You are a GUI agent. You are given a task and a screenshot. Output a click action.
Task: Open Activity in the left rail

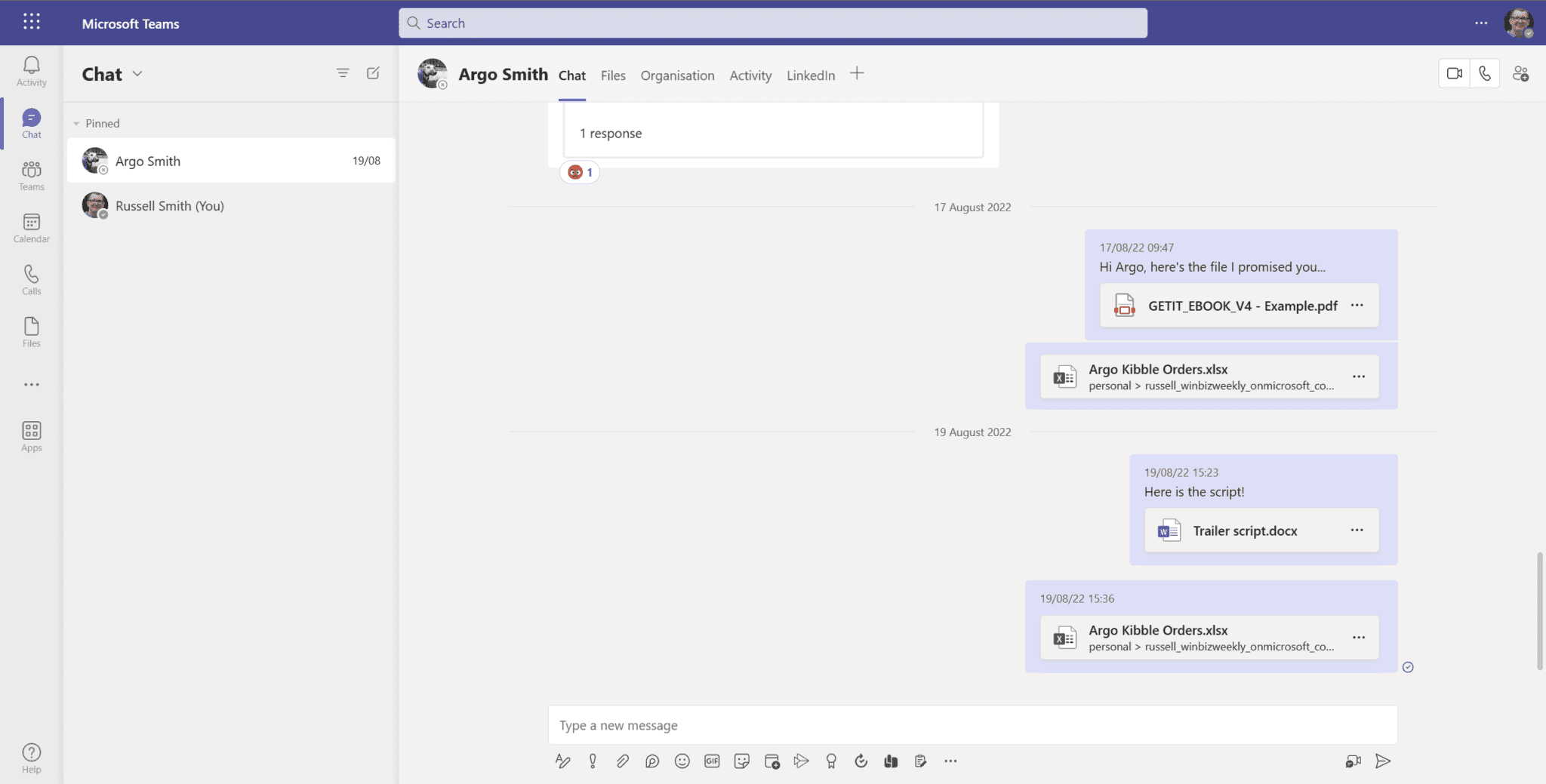pos(32,72)
